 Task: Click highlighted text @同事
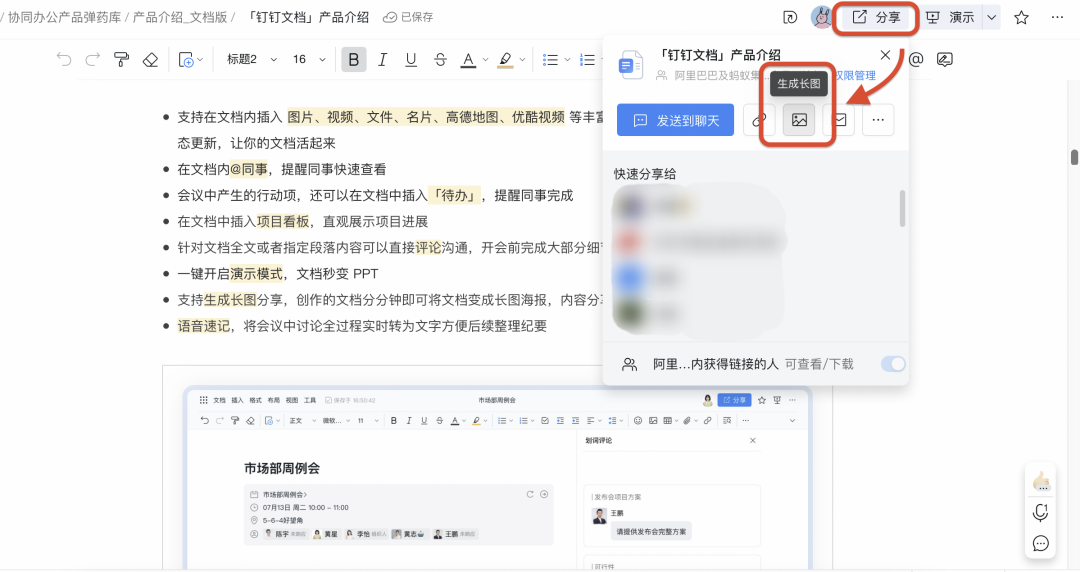tap(249, 169)
